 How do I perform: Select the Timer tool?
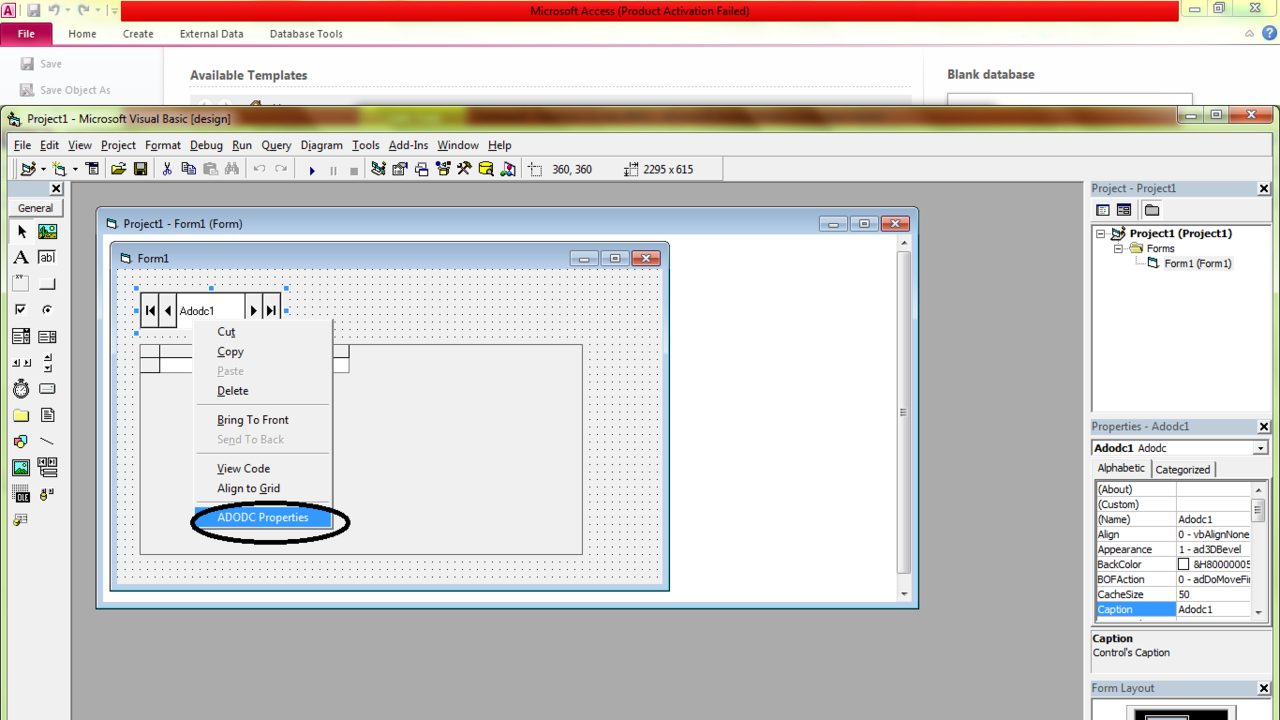[x=21, y=388]
